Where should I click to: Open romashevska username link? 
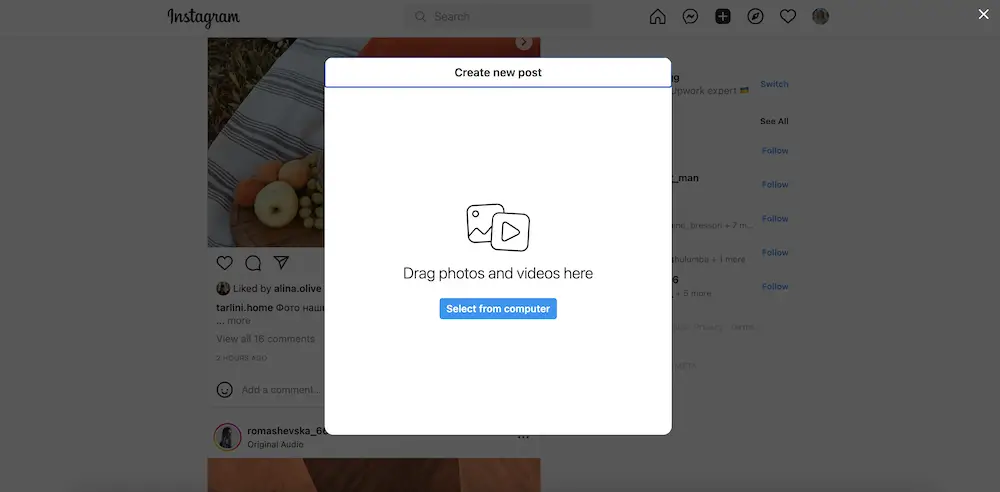287,431
